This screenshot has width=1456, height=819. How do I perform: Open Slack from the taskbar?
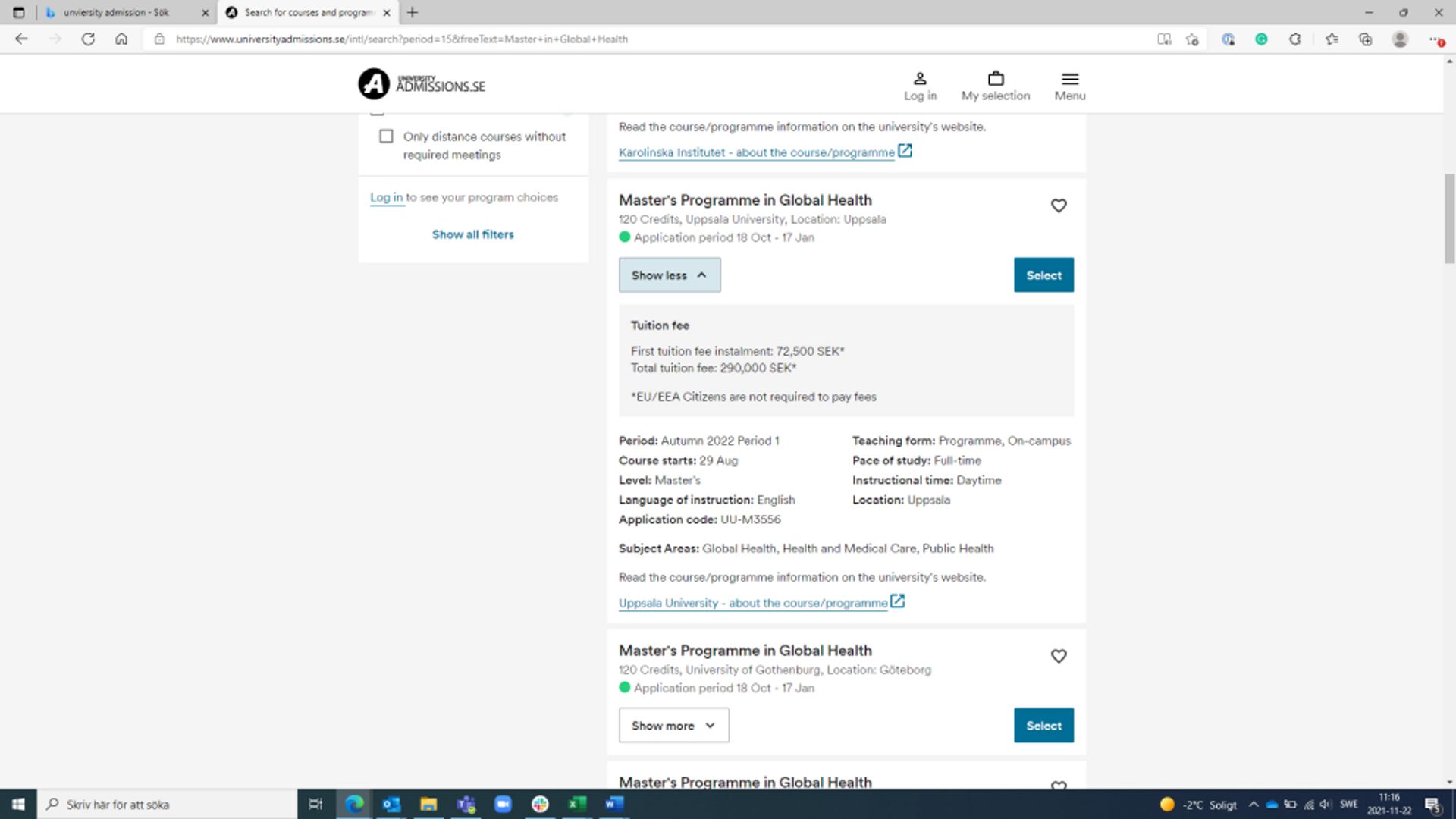pos(540,804)
